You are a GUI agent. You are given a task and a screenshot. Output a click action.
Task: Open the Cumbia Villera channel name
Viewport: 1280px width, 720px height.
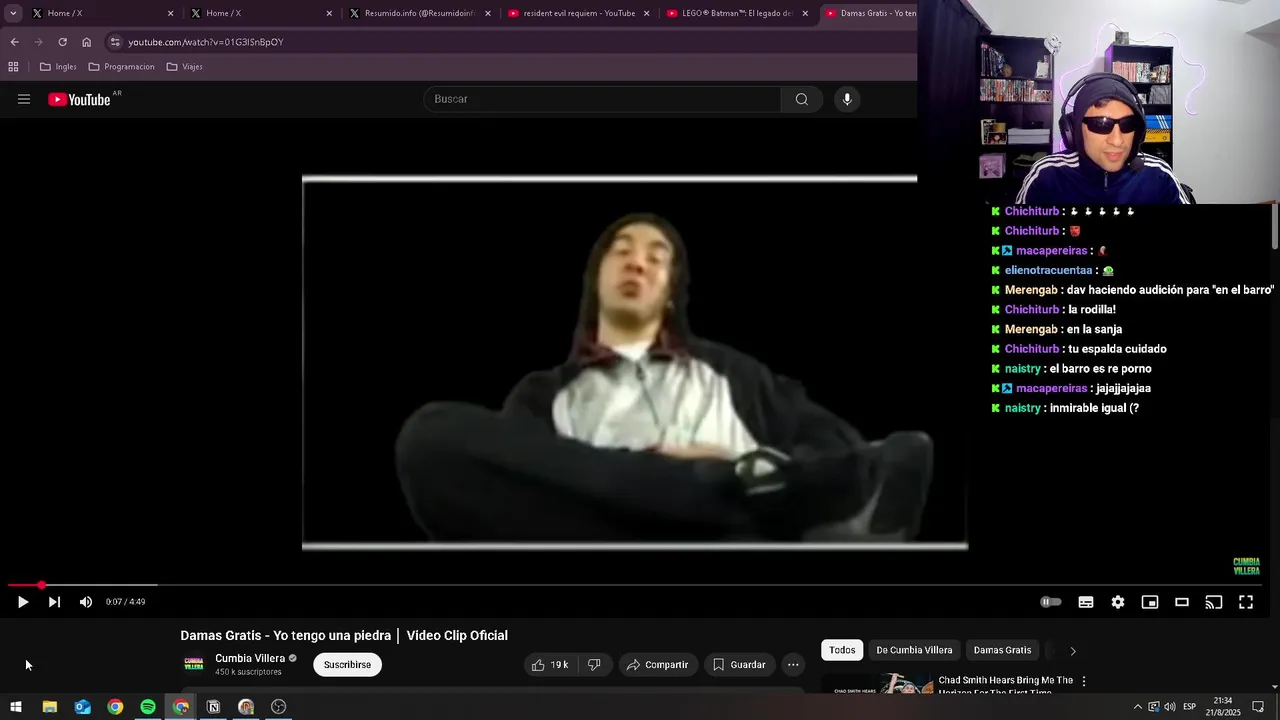[x=250, y=658]
